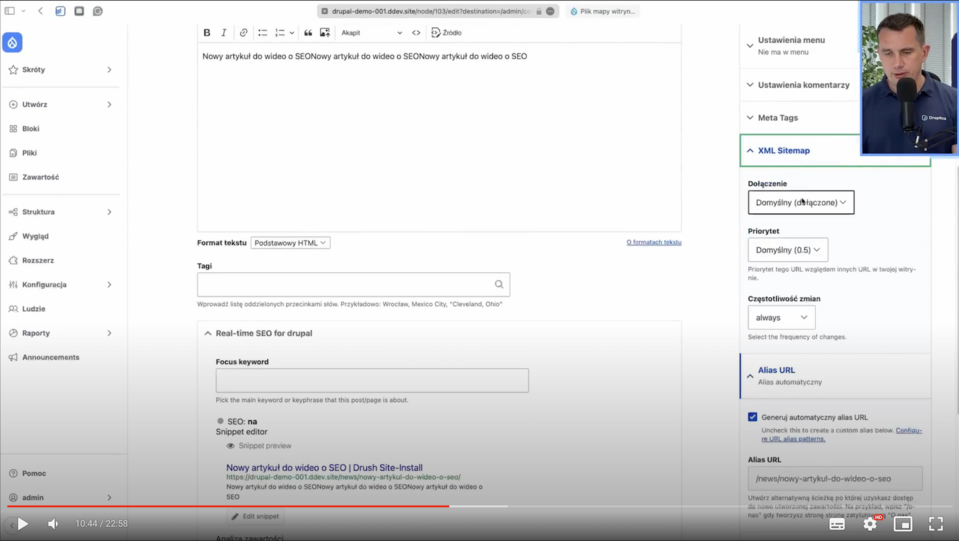This screenshot has height=541, width=959.
Task: Uncheck Generuj automatyczny alias URL
Action: coord(753,417)
